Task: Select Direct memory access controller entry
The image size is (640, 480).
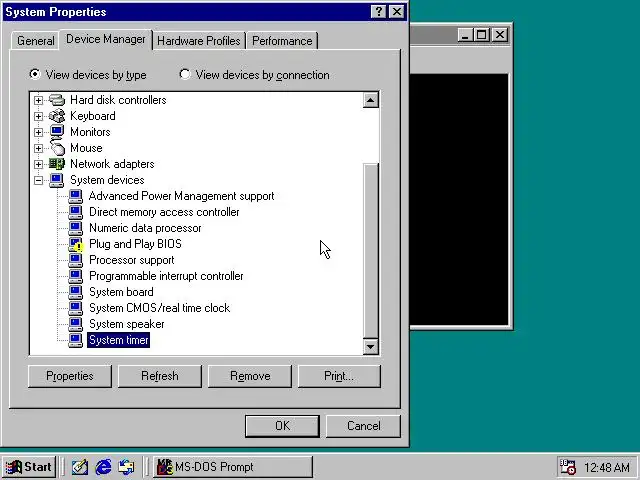Action: (x=164, y=212)
